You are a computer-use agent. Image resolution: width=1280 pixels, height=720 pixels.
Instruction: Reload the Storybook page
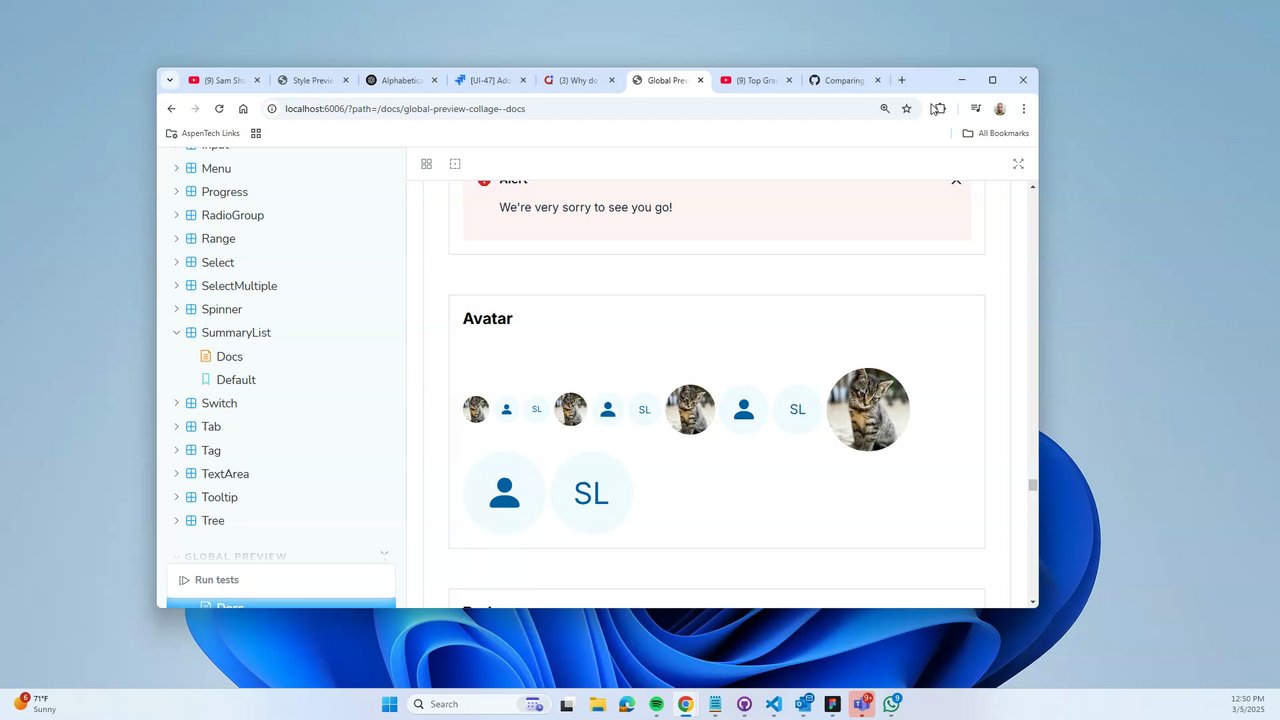tap(219, 109)
